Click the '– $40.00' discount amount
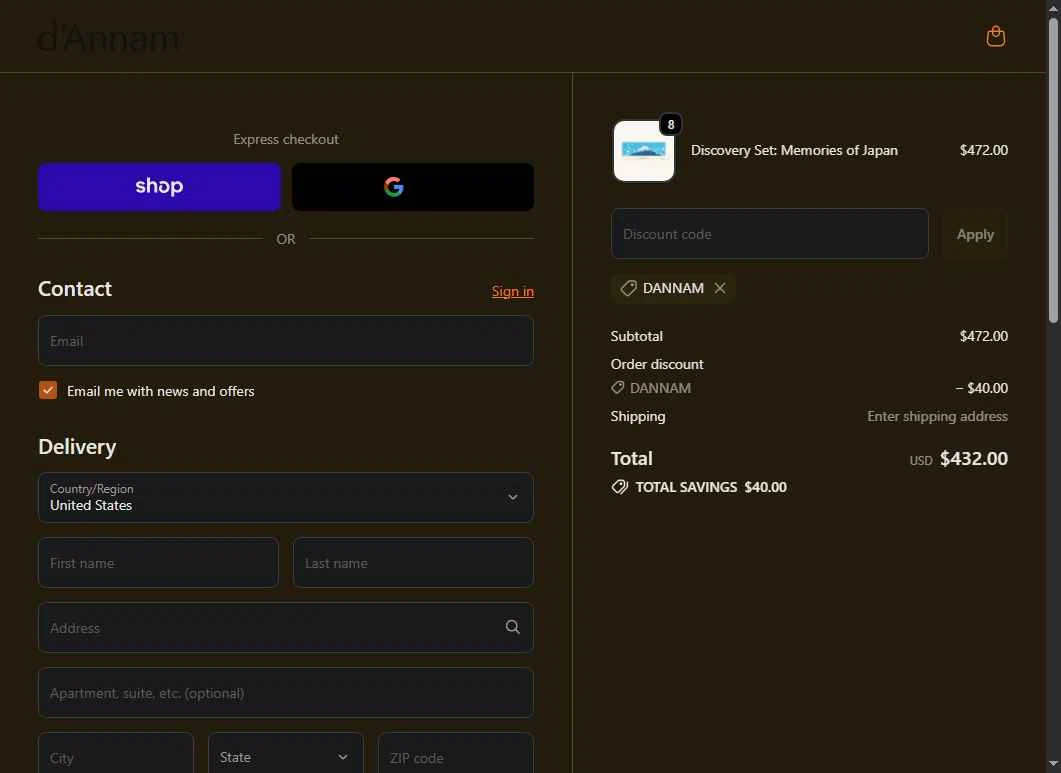Image resolution: width=1061 pixels, height=773 pixels. click(x=981, y=388)
